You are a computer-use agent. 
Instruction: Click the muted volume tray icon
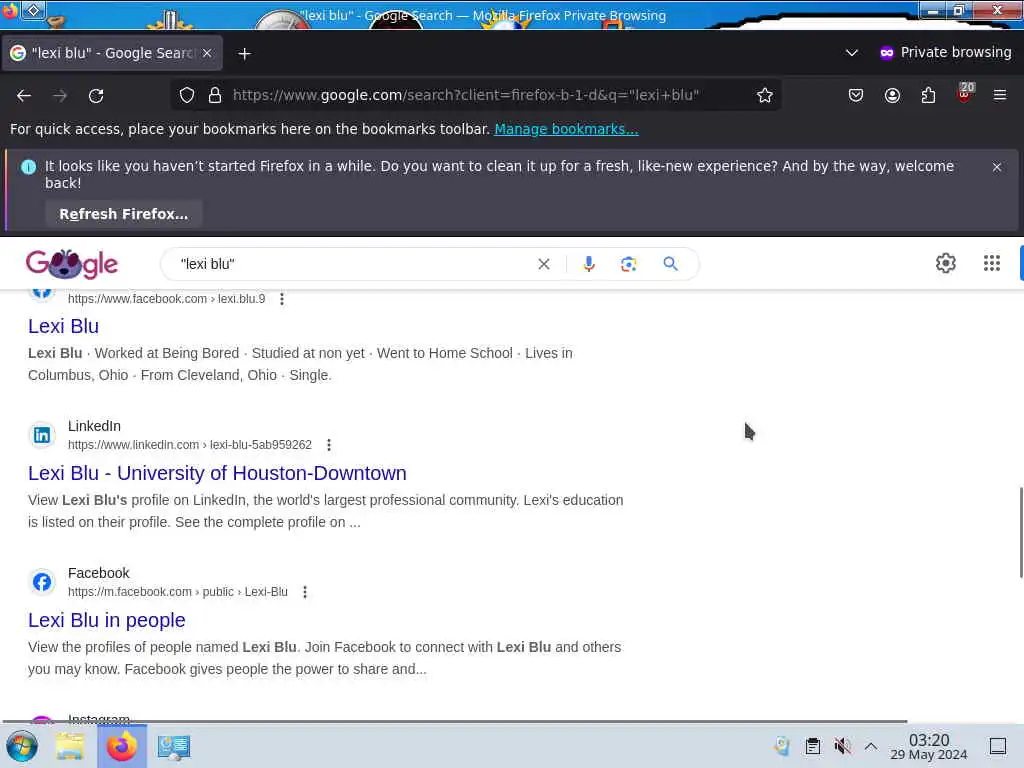[x=842, y=746]
